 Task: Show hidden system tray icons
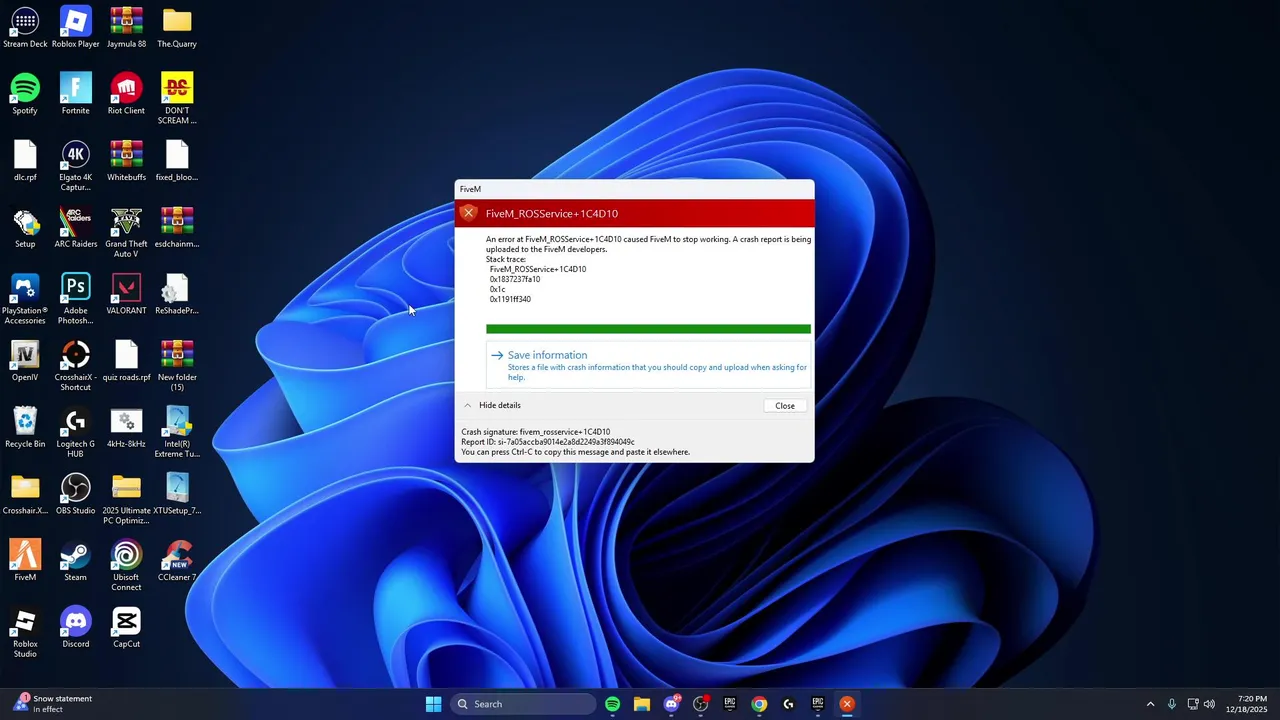(x=1150, y=704)
